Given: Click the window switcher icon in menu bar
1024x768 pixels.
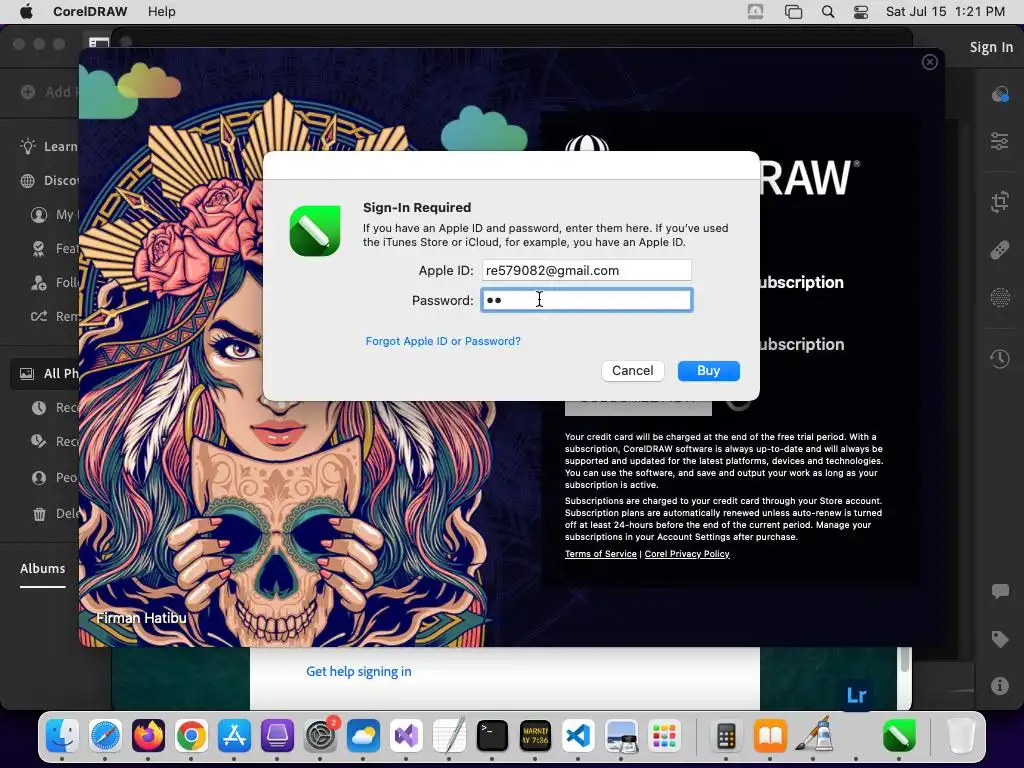Looking at the screenshot, I should pyautogui.click(x=793, y=12).
